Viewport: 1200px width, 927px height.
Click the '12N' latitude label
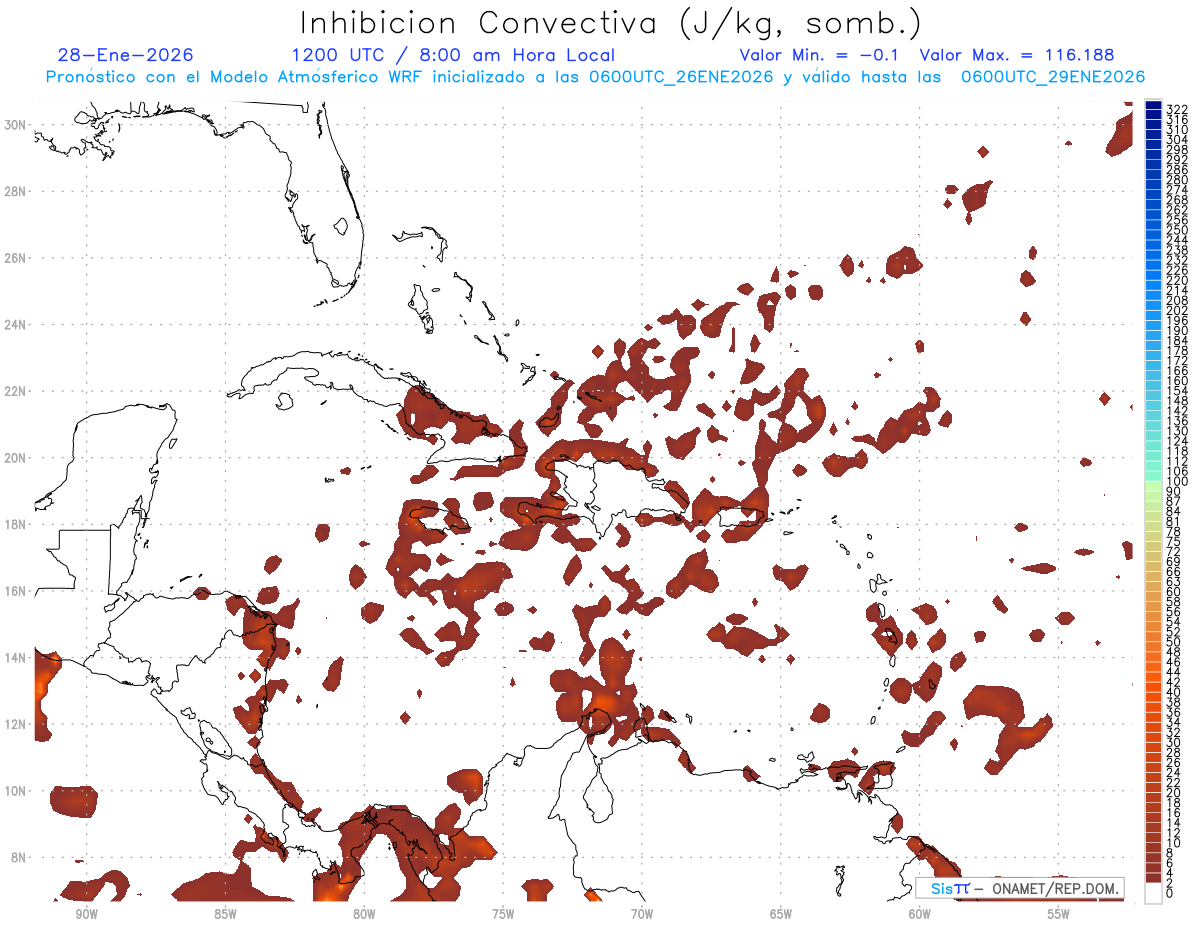pyautogui.click(x=15, y=724)
